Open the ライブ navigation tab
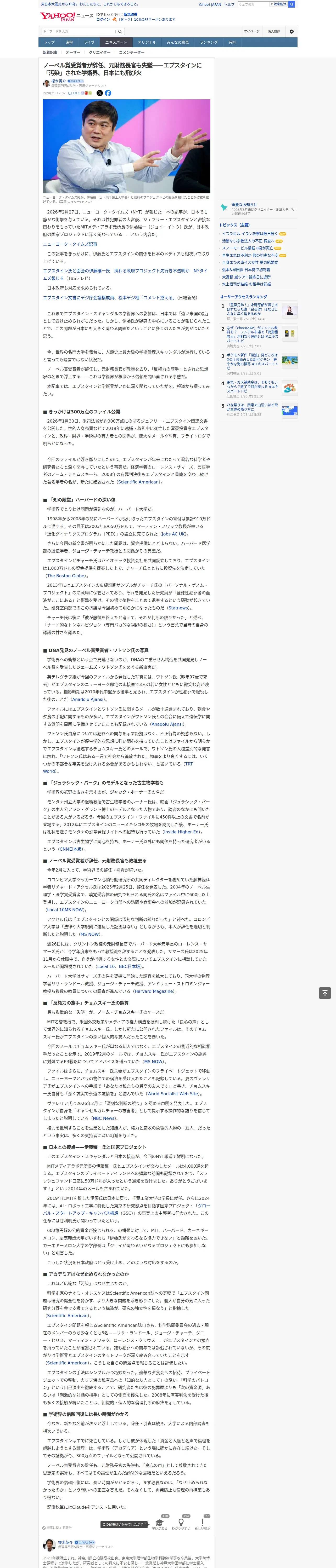336x1568 pixels. [x=89, y=43]
